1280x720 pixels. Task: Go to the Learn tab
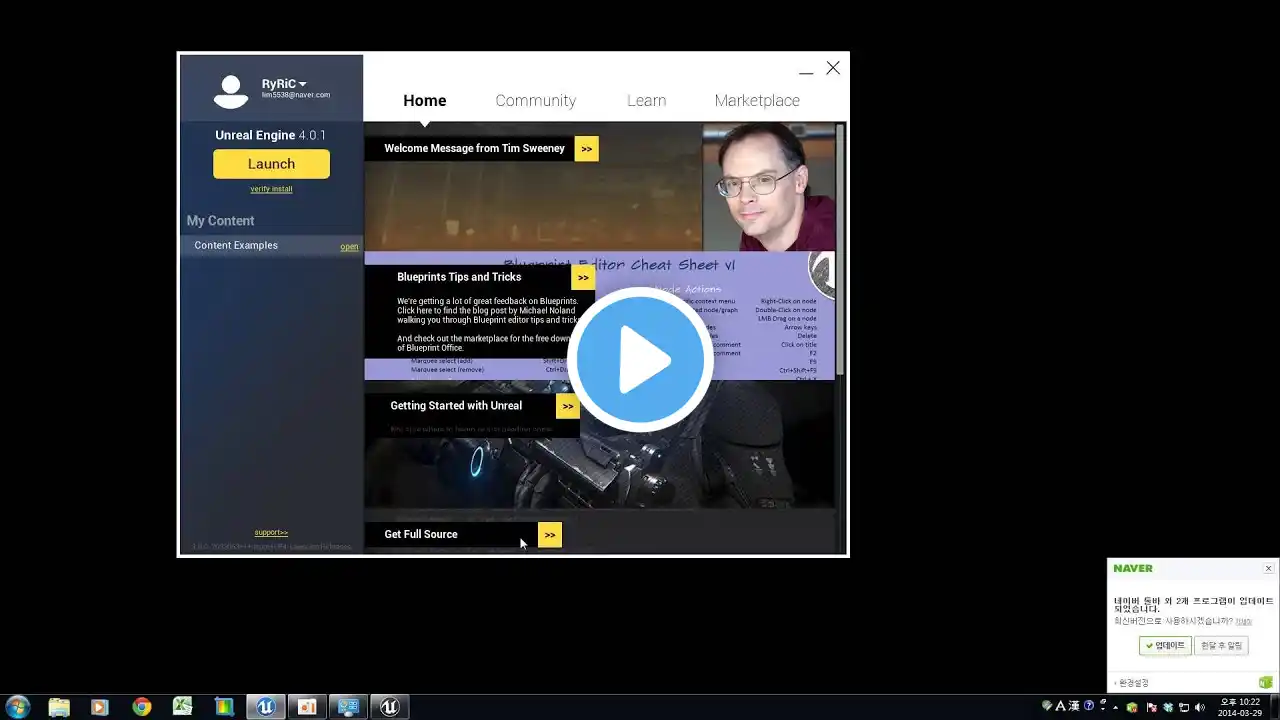(x=646, y=100)
